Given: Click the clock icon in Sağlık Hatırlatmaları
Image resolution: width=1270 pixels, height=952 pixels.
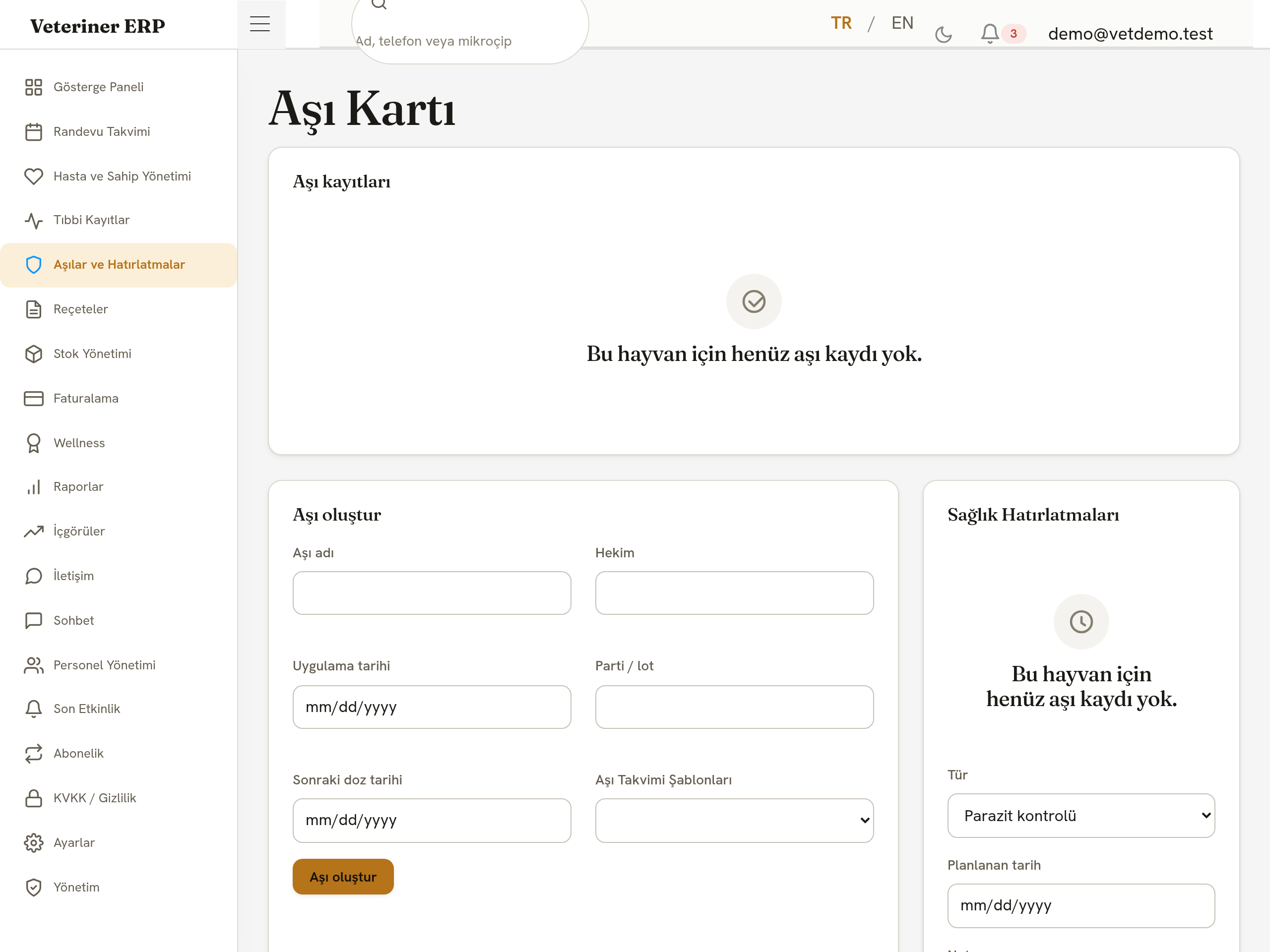Looking at the screenshot, I should coord(1080,621).
